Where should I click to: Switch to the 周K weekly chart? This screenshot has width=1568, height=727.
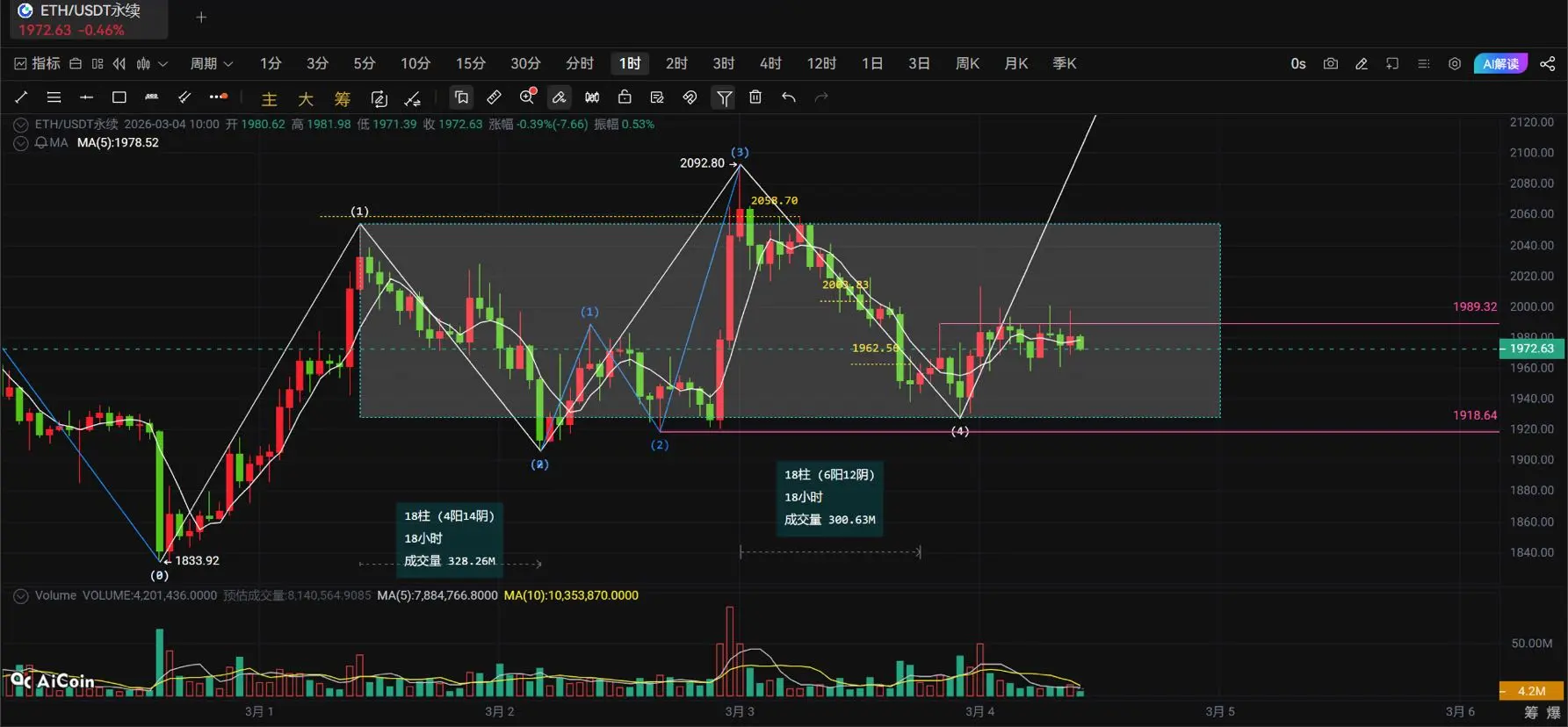(967, 63)
